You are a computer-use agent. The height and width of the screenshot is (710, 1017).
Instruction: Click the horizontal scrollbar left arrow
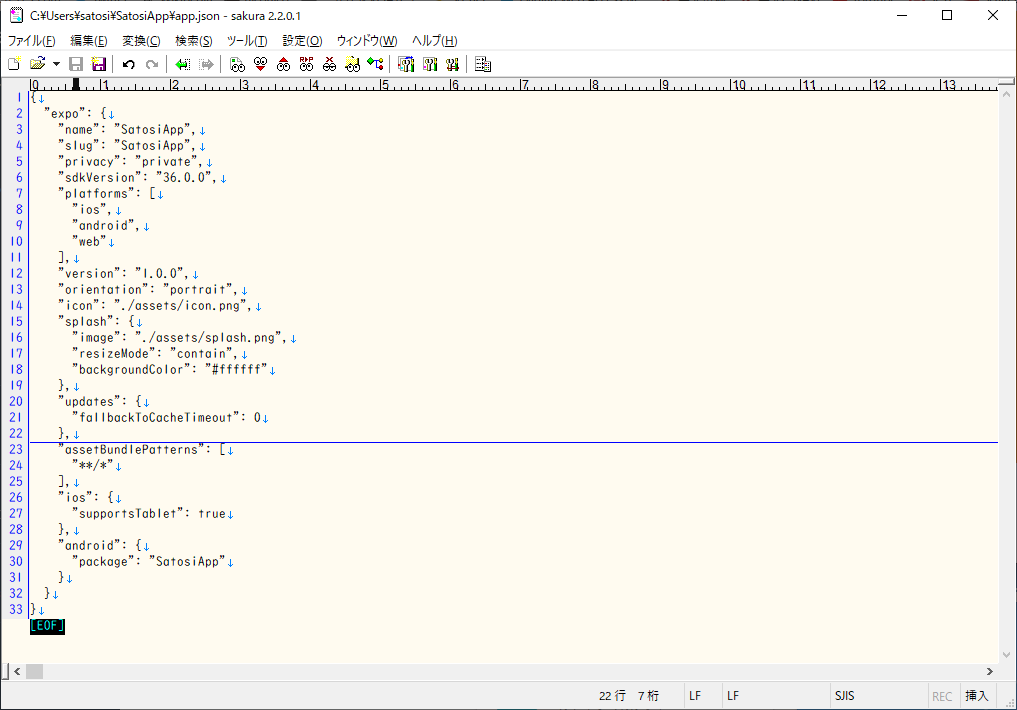coord(18,672)
